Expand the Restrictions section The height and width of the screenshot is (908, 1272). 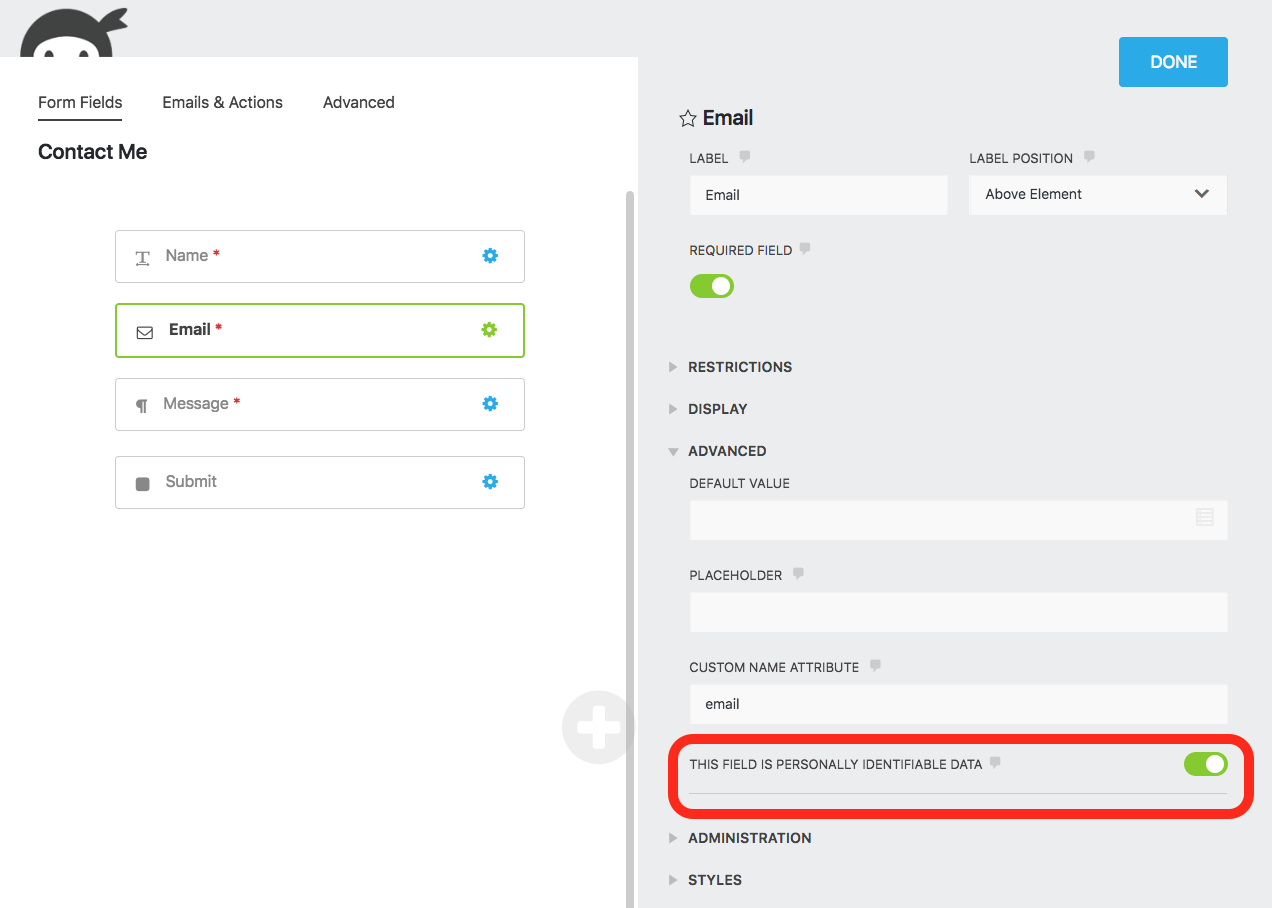click(x=739, y=367)
